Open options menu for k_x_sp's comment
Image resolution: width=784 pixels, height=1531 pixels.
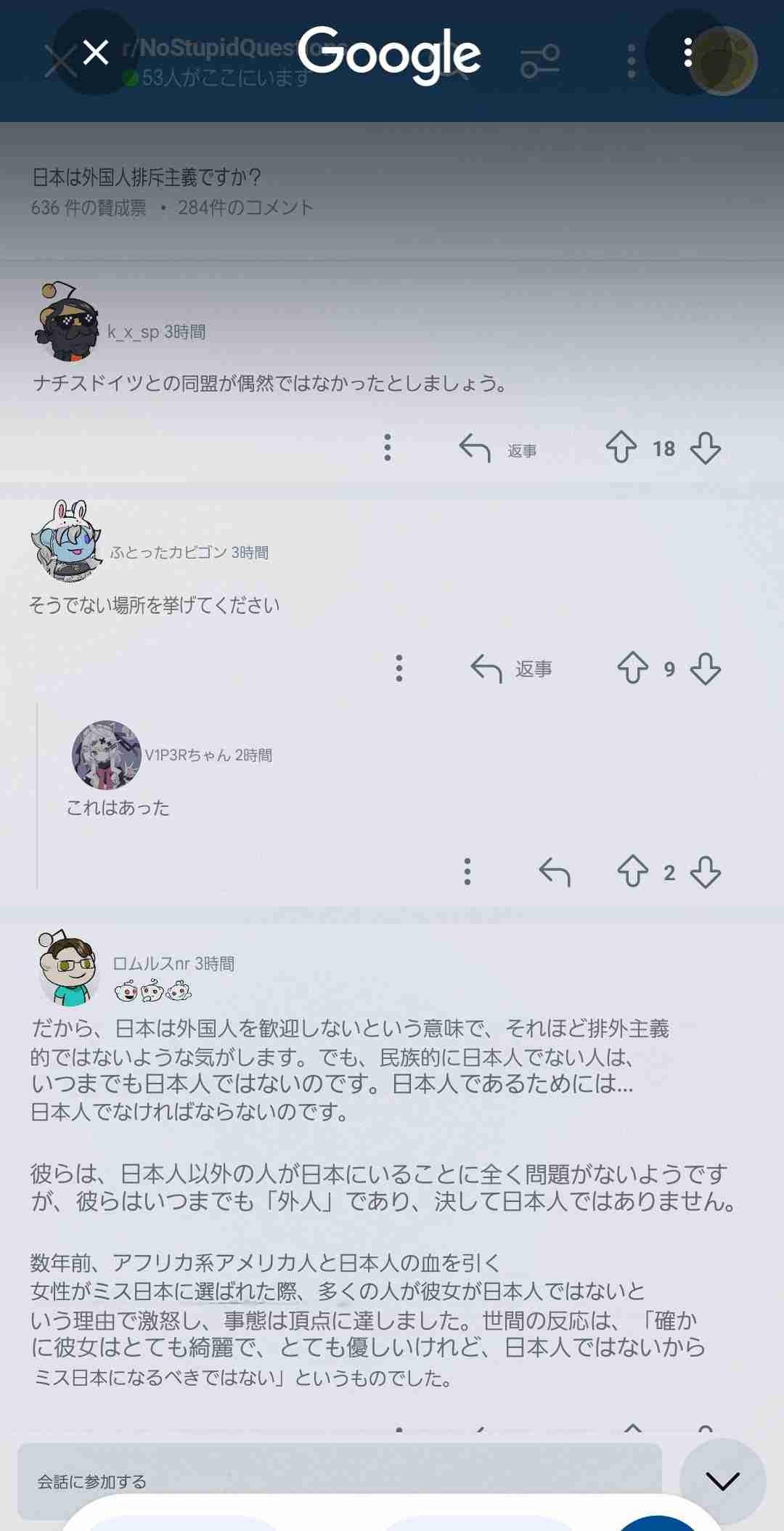(x=388, y=447)
